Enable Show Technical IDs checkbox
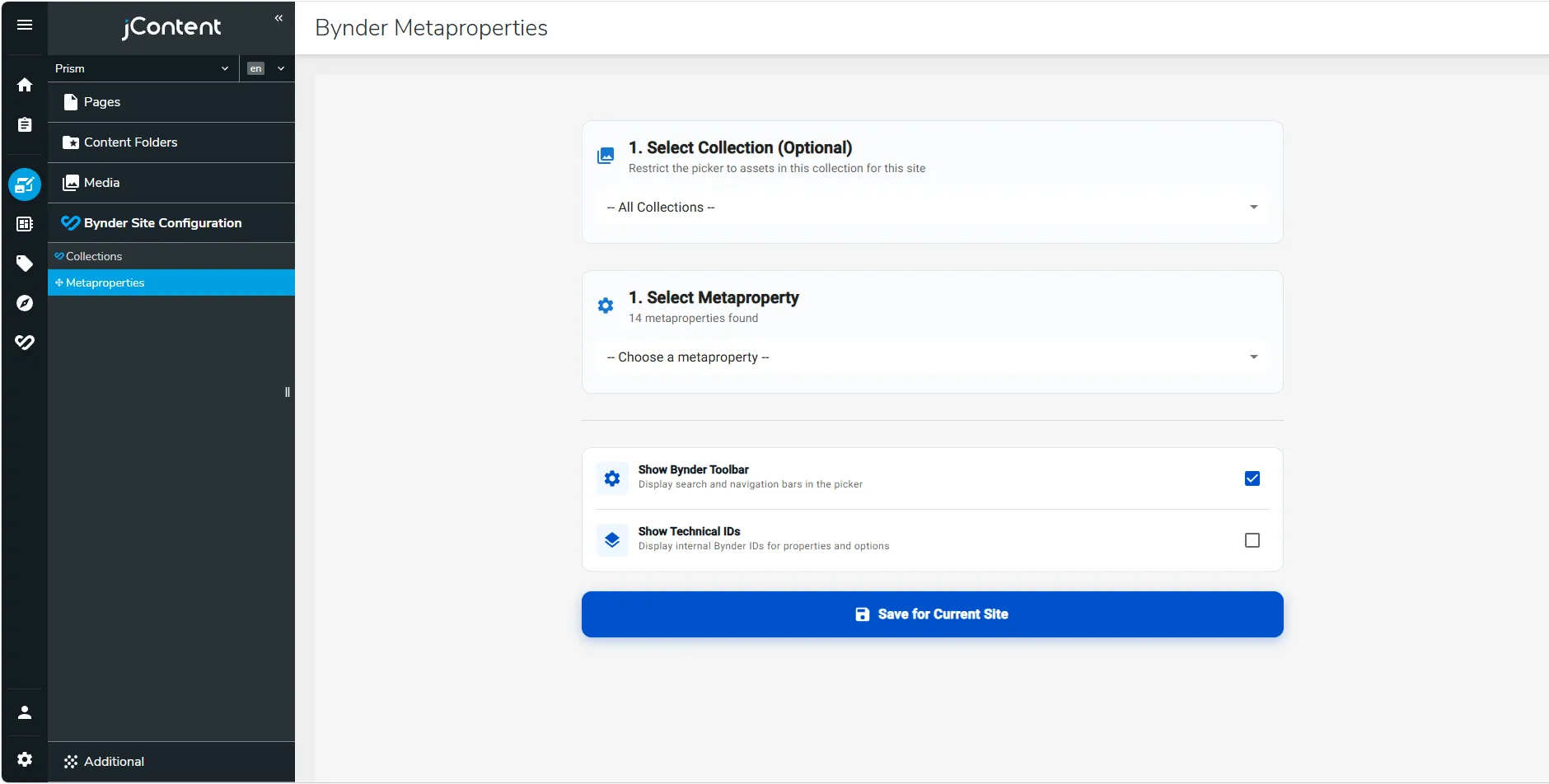Viewport: 1549px width, 784px height. click(x=1252, y=540)
